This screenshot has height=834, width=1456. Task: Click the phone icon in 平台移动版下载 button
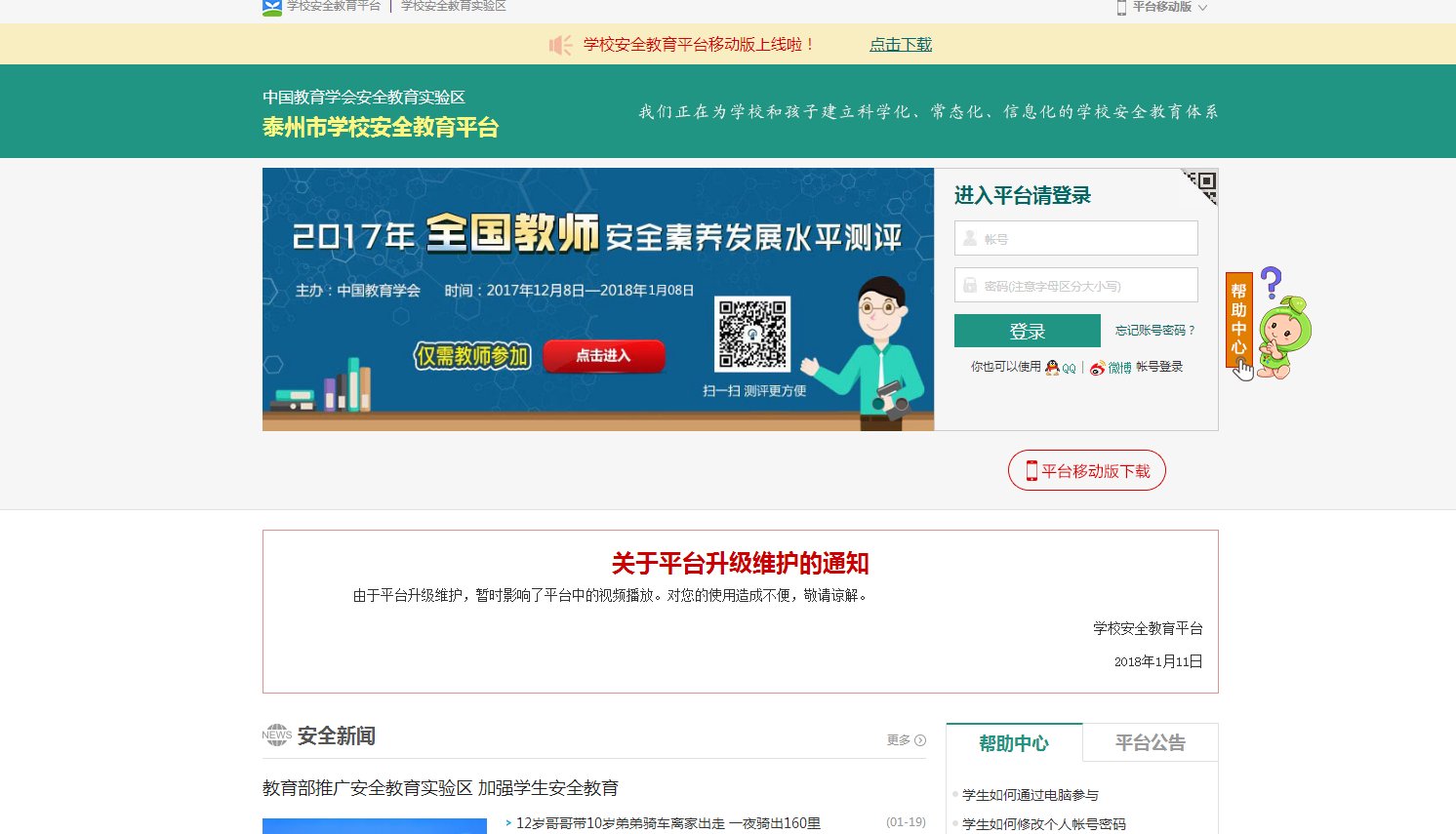(x=1031, y=469)
